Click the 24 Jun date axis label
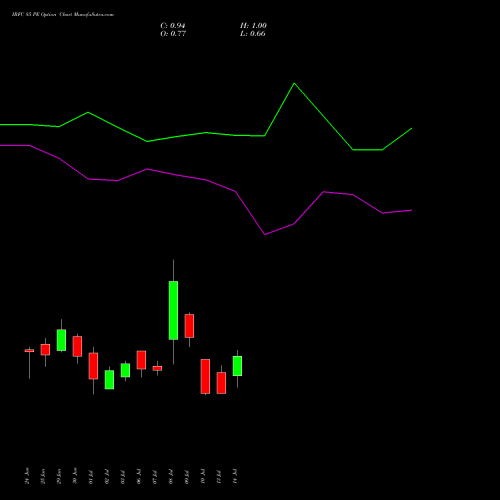The image size is (500, 500). 27,476
